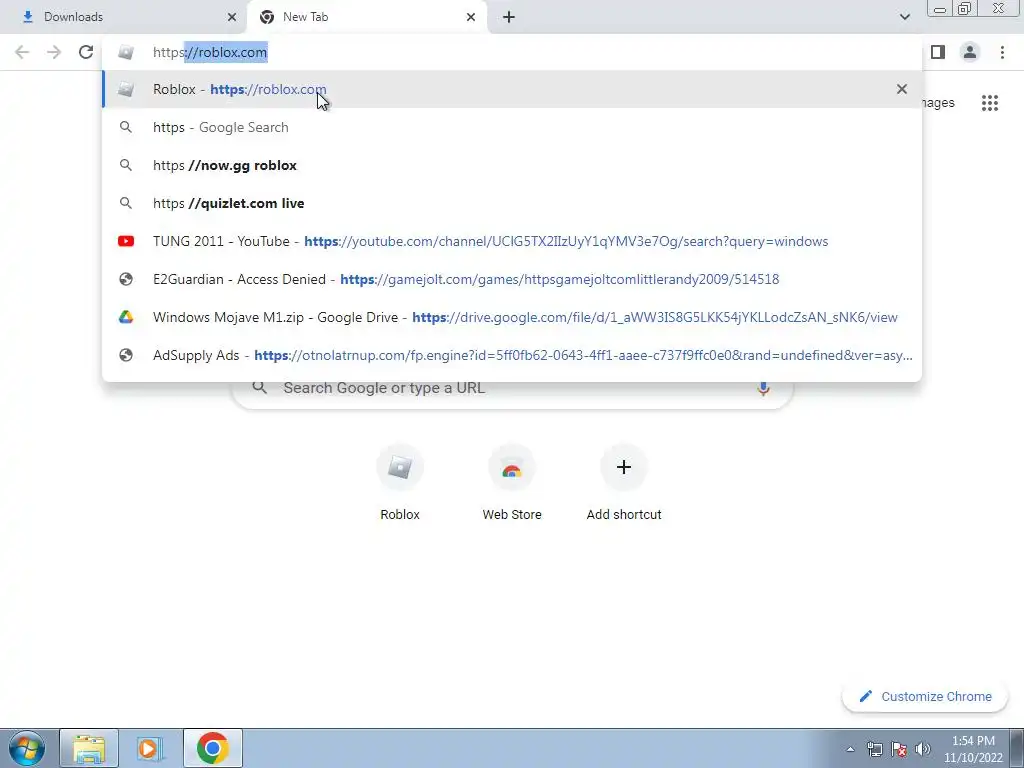This screenshot has width=1024, height=768.
Task: Close the Downloads tab
Action: point(232,17)
